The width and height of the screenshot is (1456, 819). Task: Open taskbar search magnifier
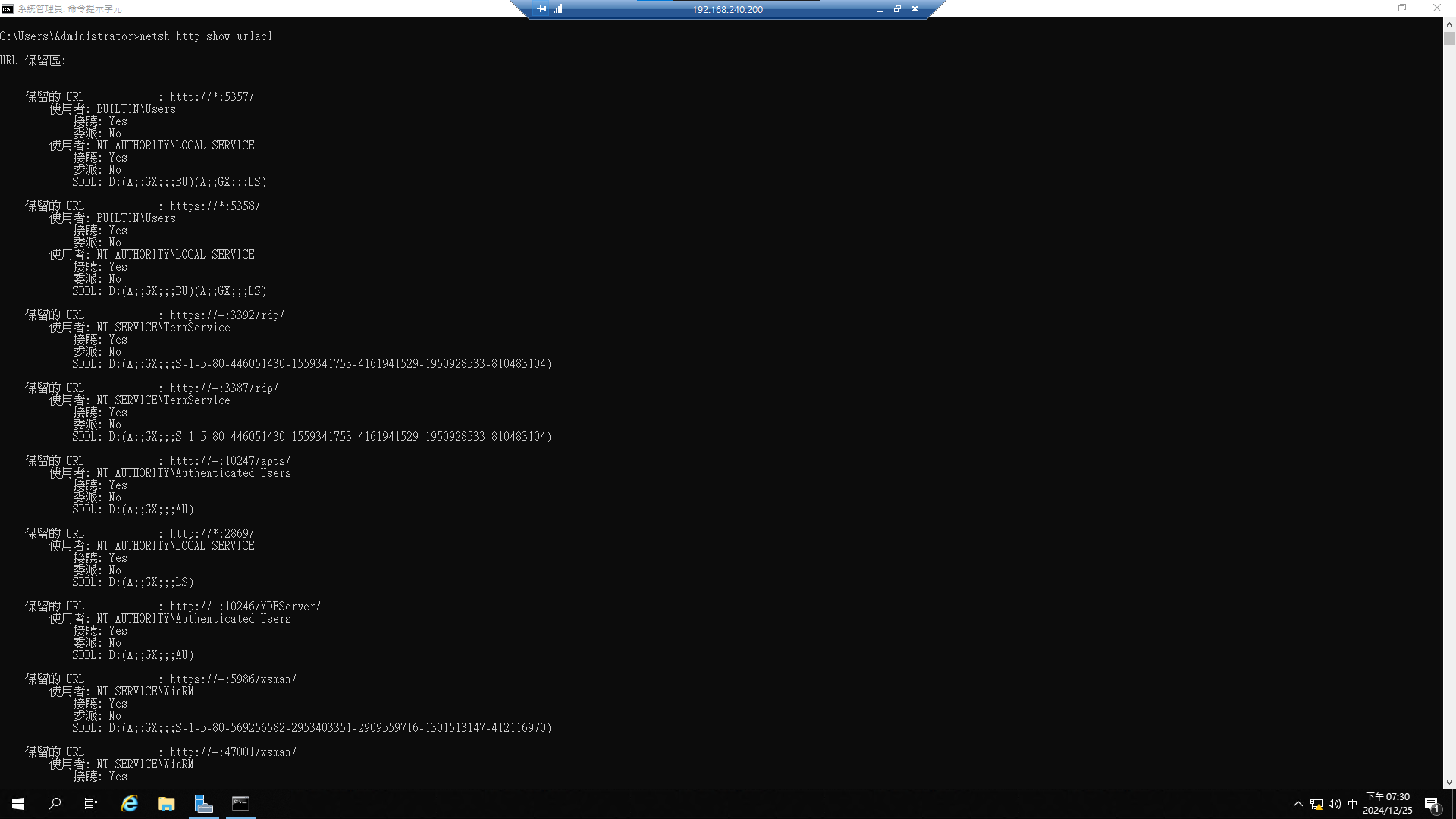[x=55, y=804]
